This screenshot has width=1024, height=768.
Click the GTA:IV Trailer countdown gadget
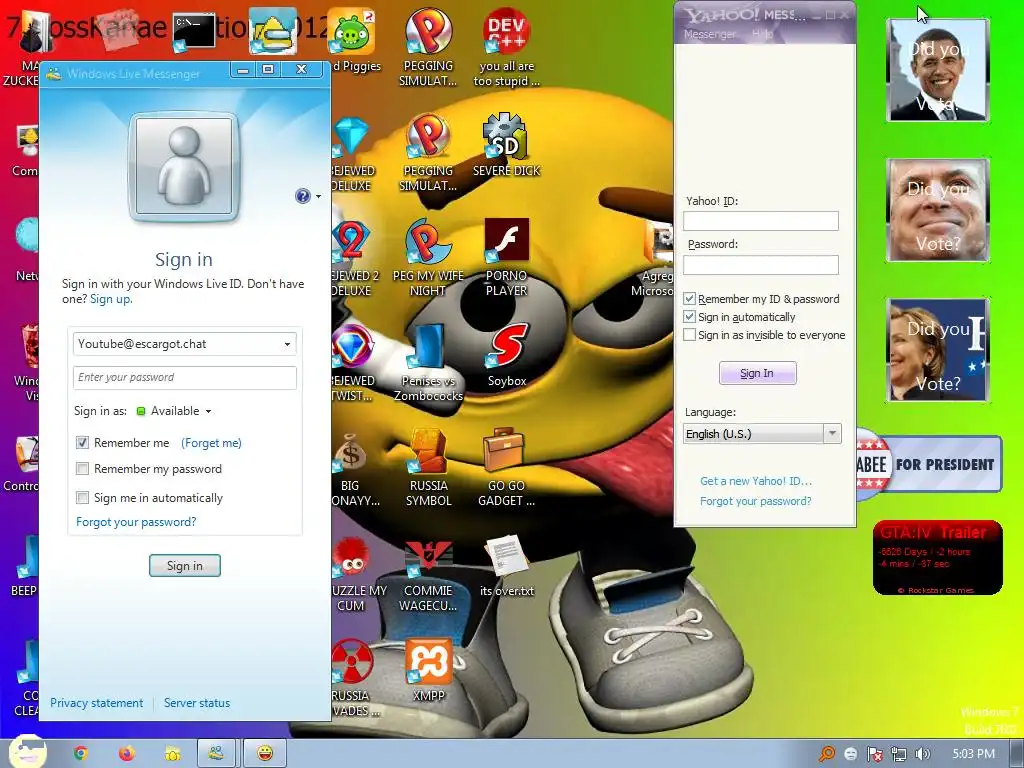tap(937, 558)
